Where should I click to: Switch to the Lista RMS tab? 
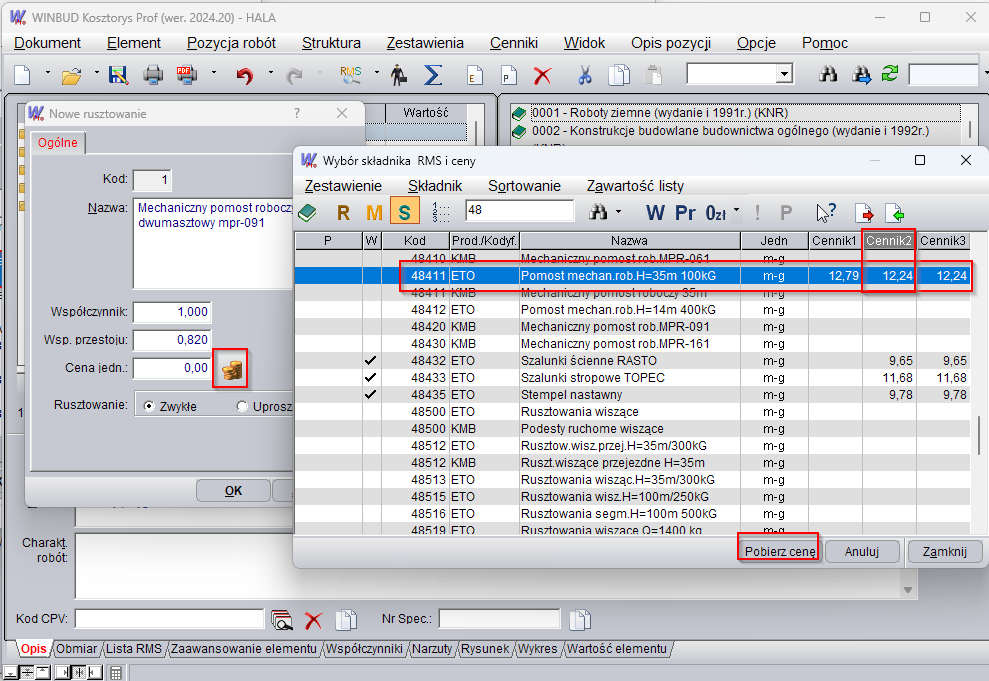tap(134, 649)
